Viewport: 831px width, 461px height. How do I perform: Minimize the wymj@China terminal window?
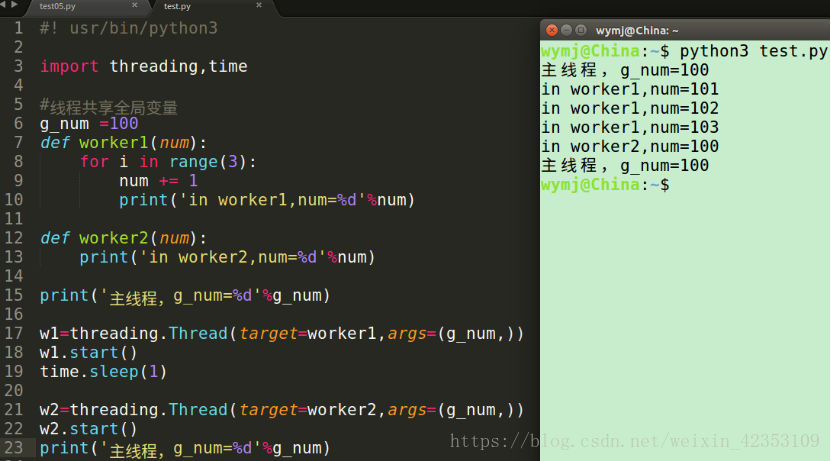click(x=566, y=30)
